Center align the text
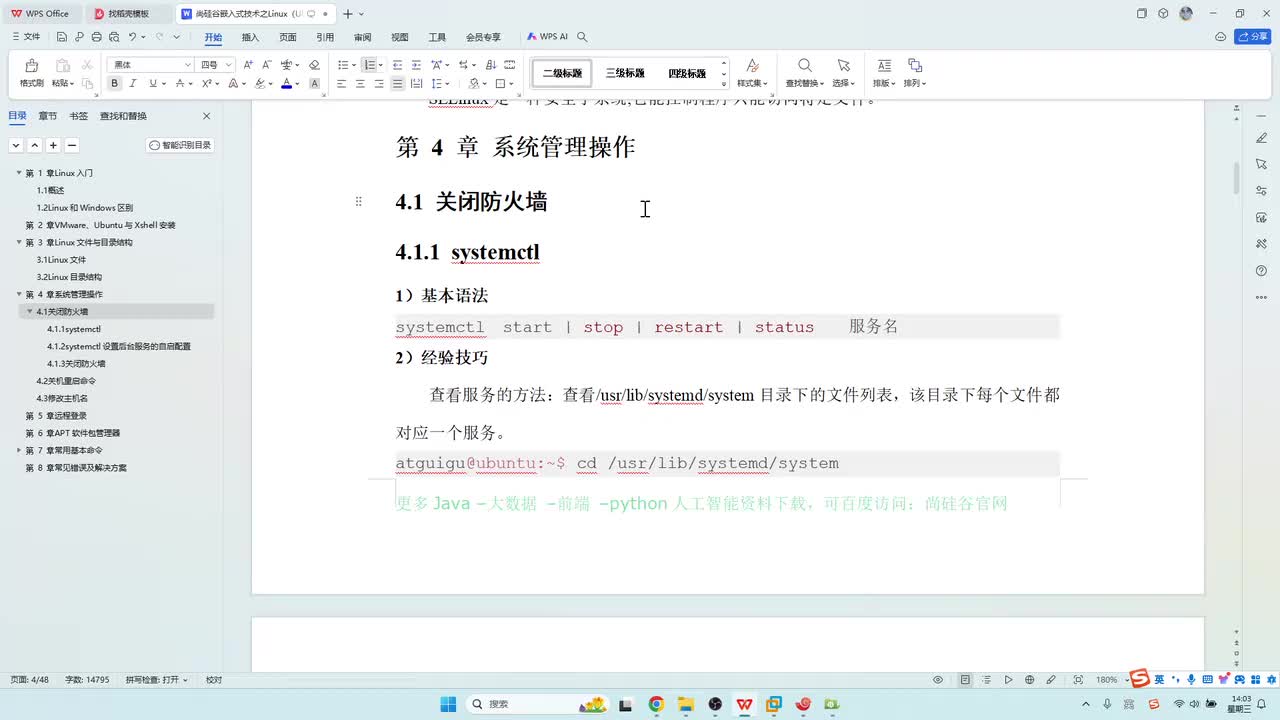This screenshot has width=1280, height=720. (360, 84)
